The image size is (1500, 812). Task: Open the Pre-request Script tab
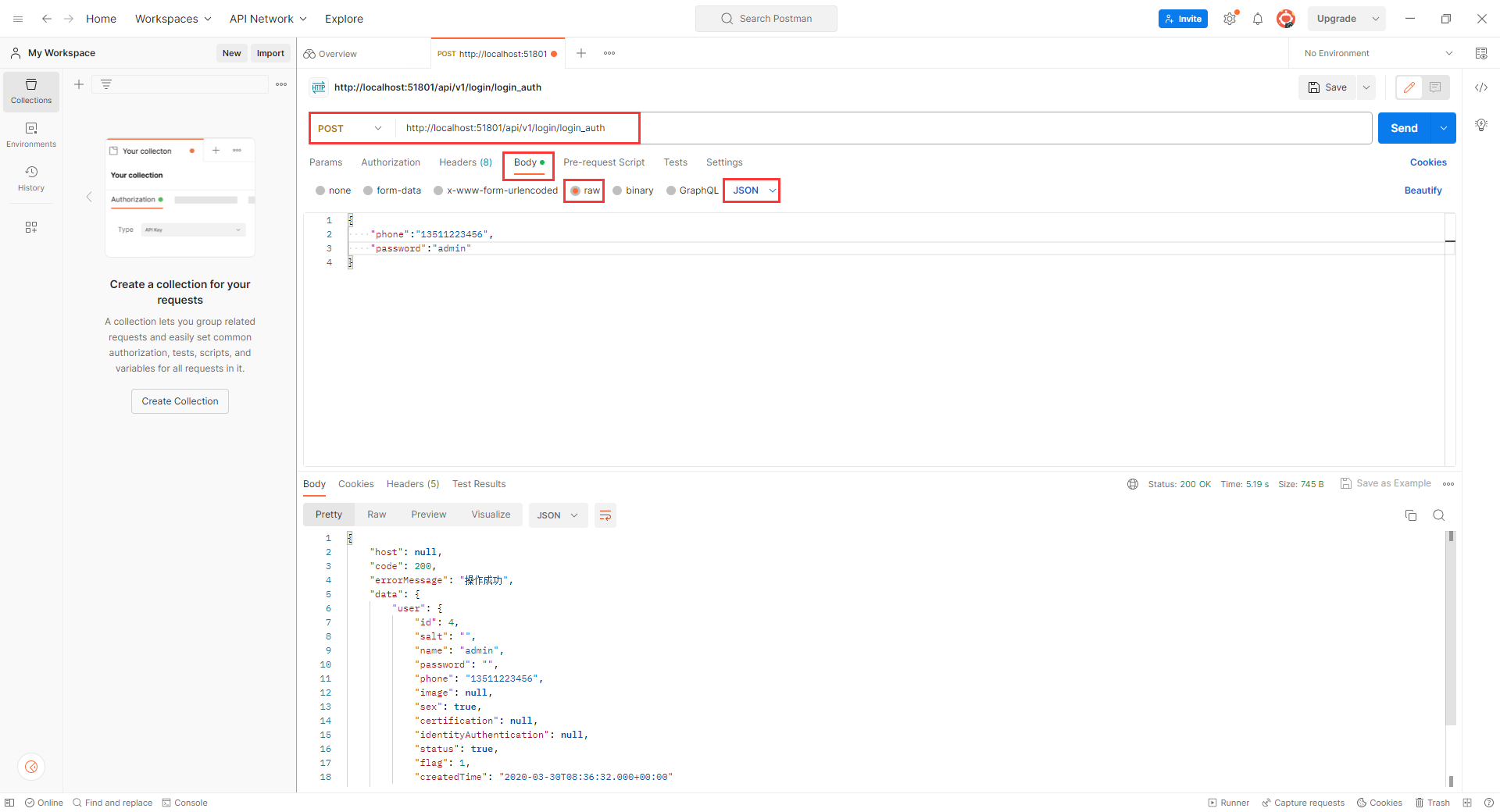point(604,162)
